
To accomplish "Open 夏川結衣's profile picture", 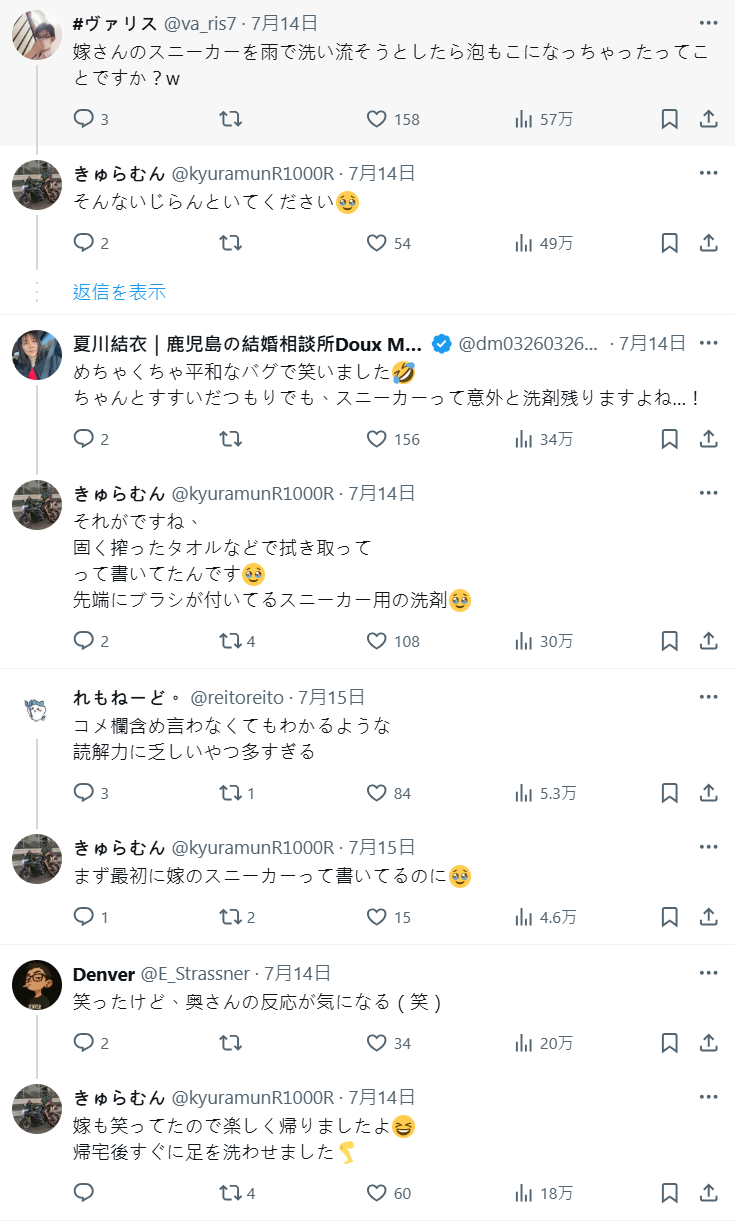I will 37,355.
